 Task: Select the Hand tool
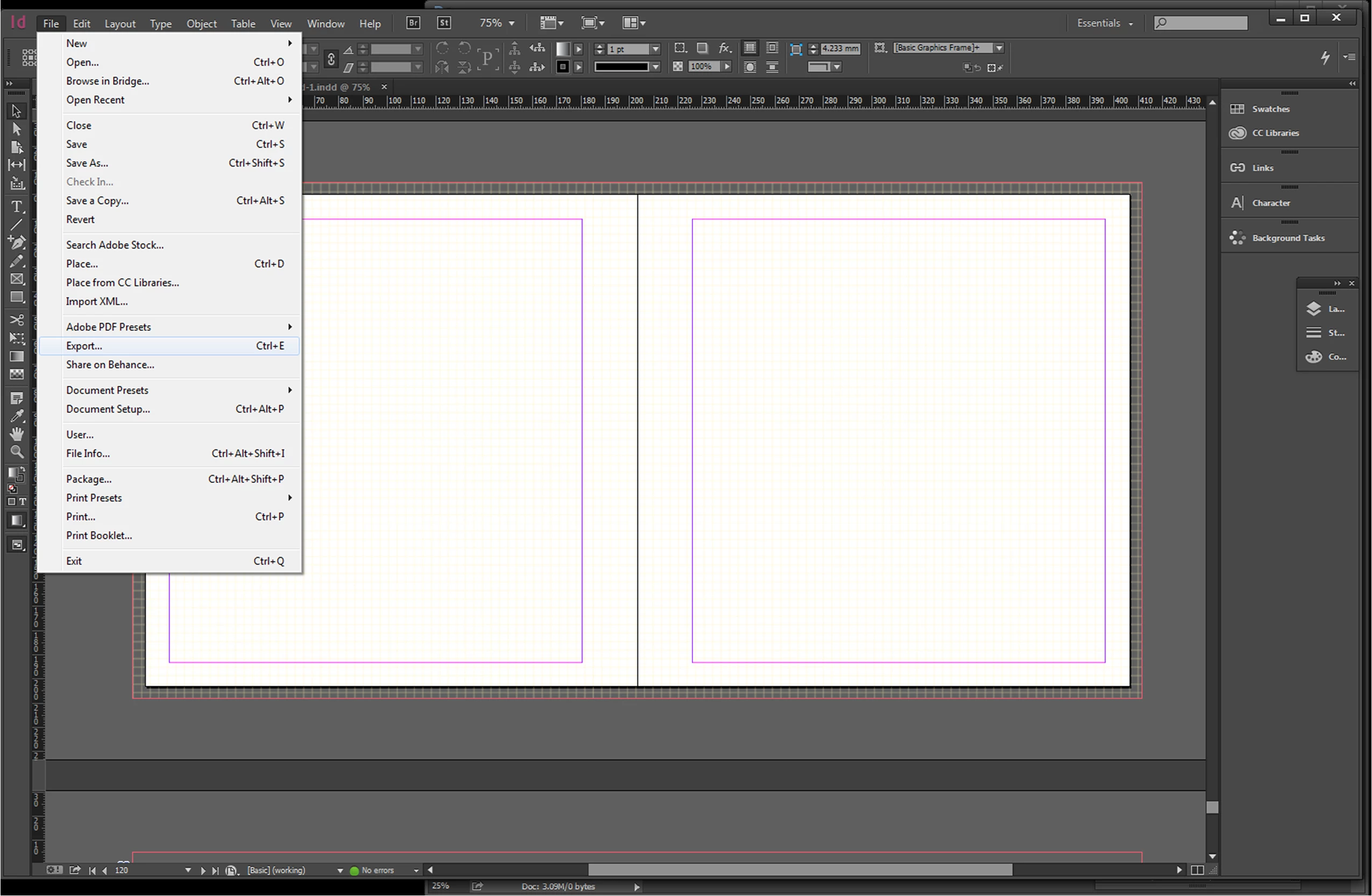coord(17,434)
